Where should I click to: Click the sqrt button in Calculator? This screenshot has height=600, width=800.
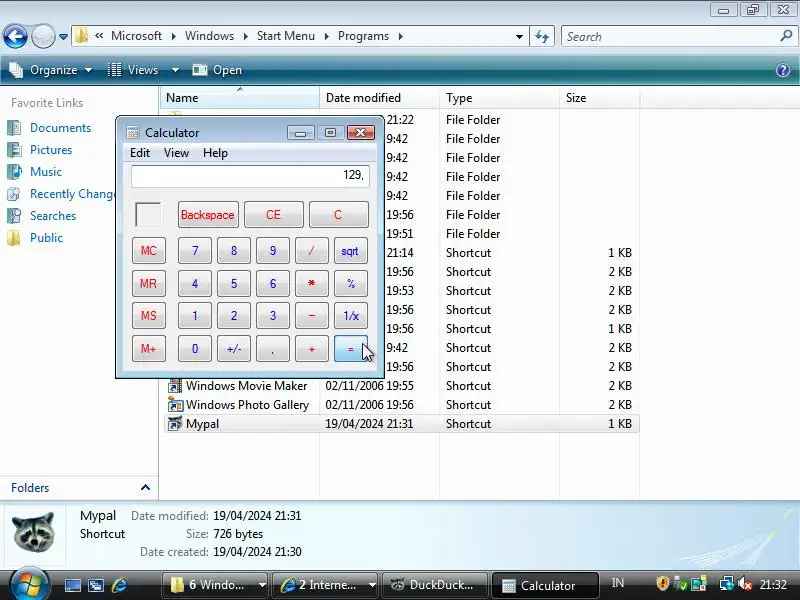point(351,251)
